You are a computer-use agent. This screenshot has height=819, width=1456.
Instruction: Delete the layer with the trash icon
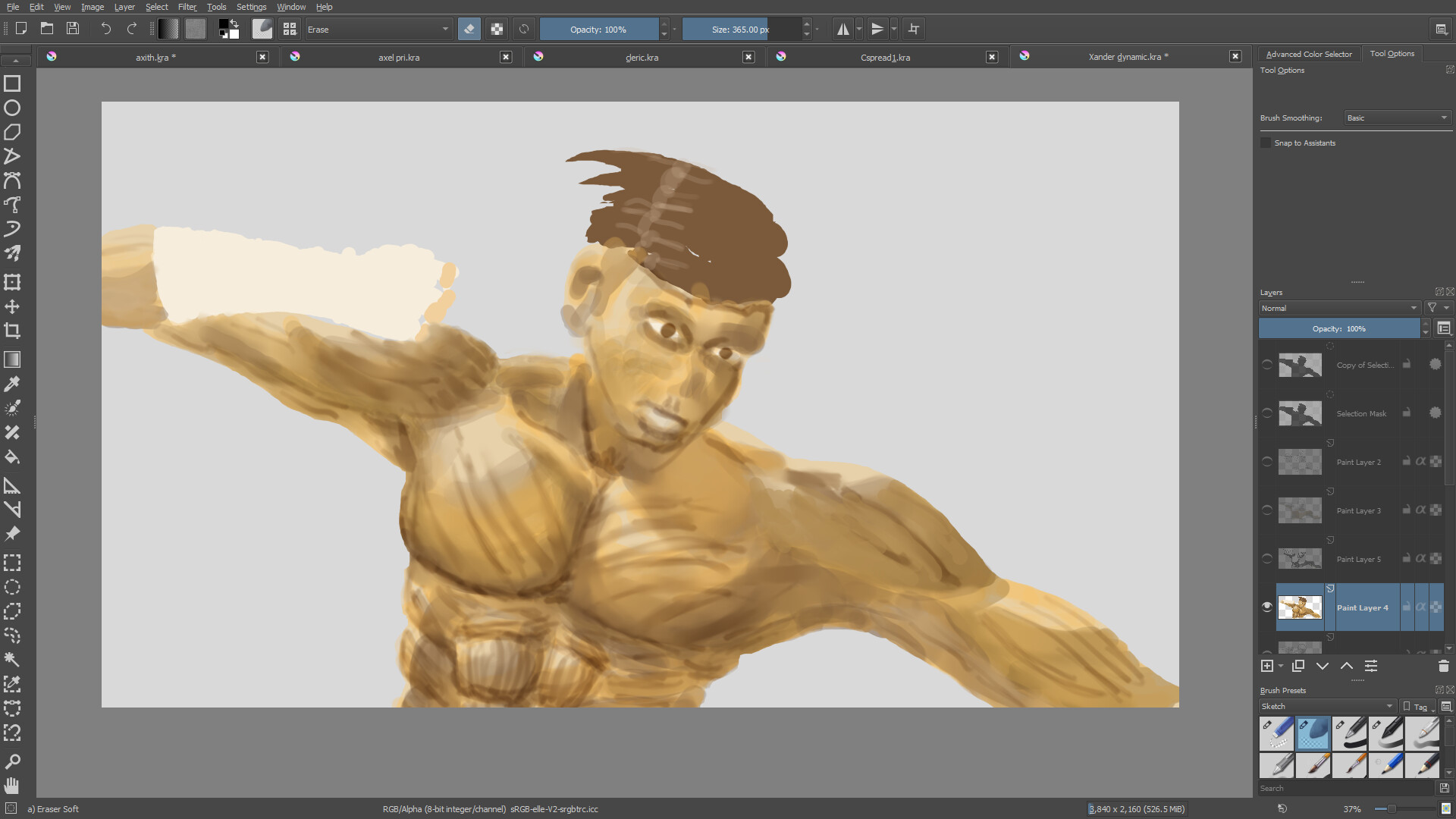[1443, 666]
